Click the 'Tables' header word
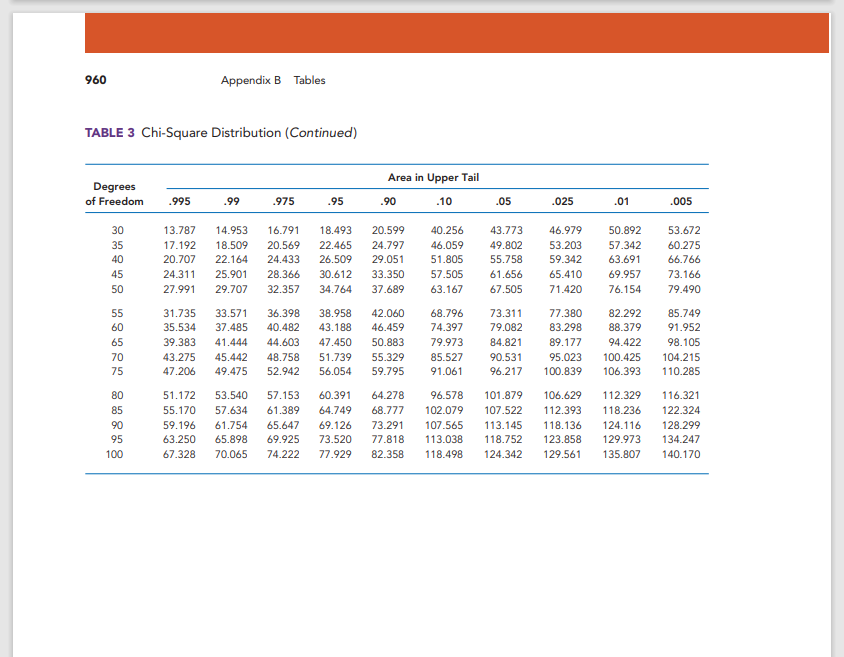The height and width of the screenshot is (657, 844). 310,80
